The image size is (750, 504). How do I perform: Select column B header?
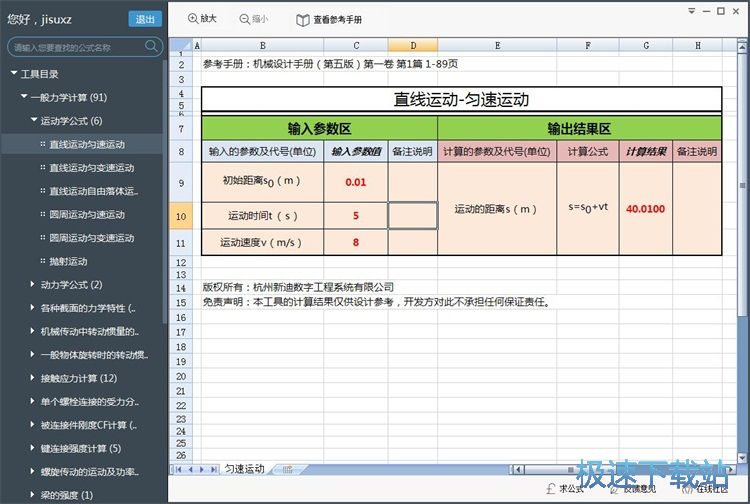click(263, 45)
